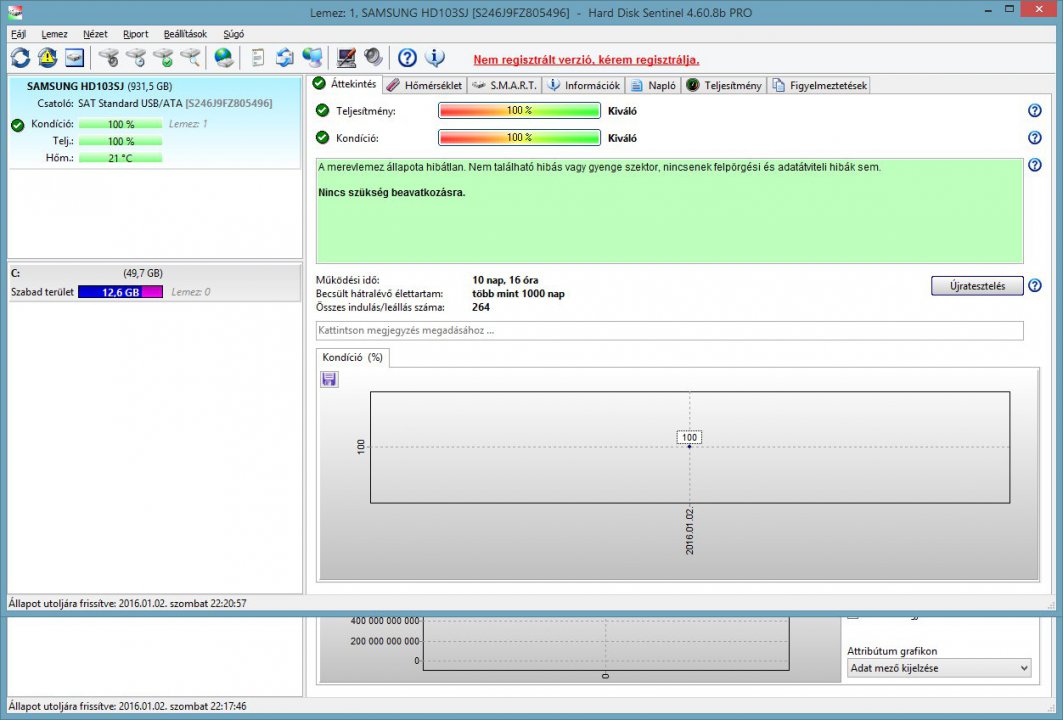Switch to the Teljesítmény tab
The height and width of the screenshot is (720, 1063).
(724, 85)
